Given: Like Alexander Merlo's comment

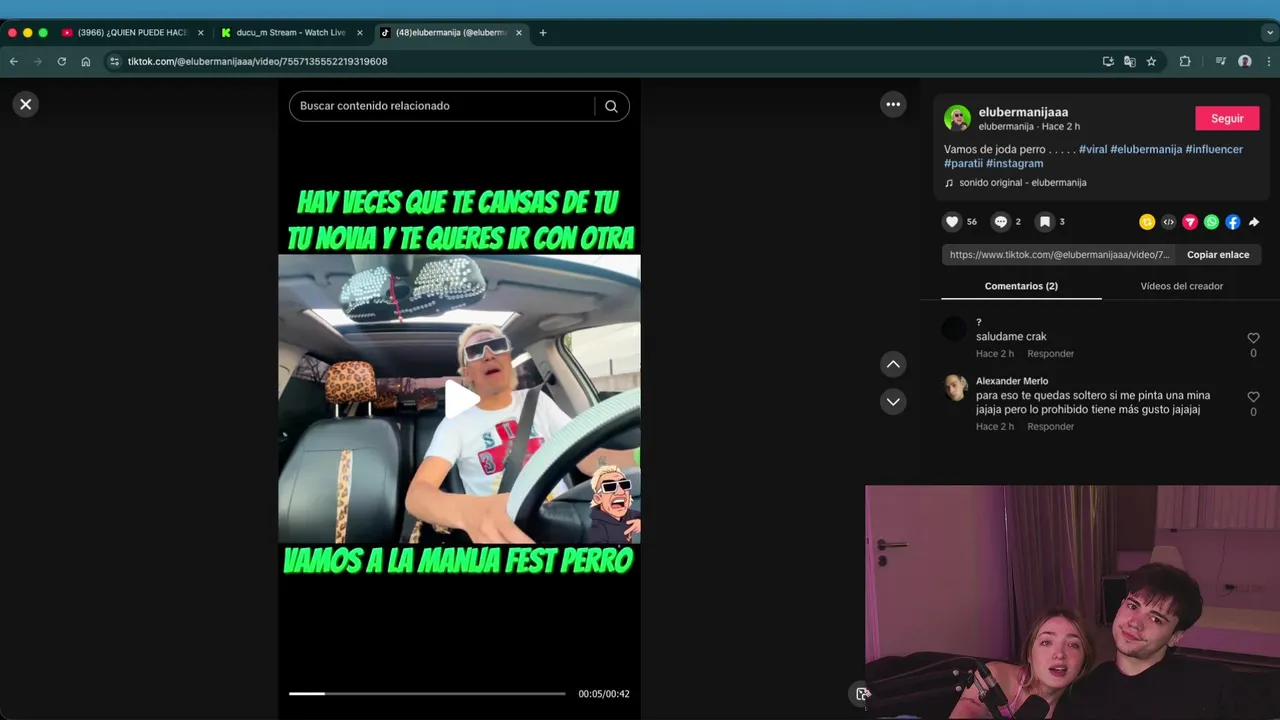Looking at the screenshot, I should [1253, 397].
